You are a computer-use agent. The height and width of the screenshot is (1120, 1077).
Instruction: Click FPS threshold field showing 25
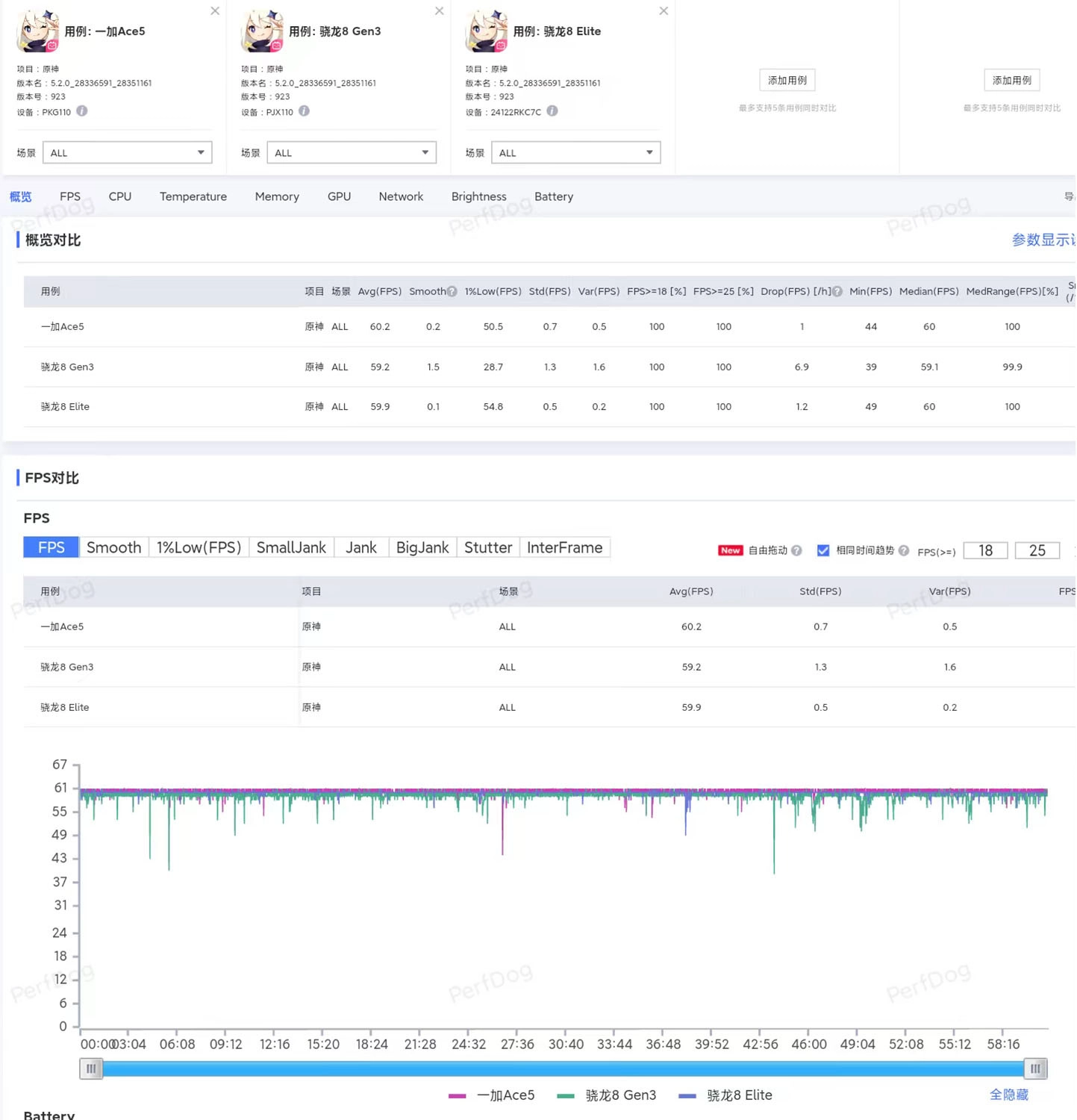pos(1037,551)
